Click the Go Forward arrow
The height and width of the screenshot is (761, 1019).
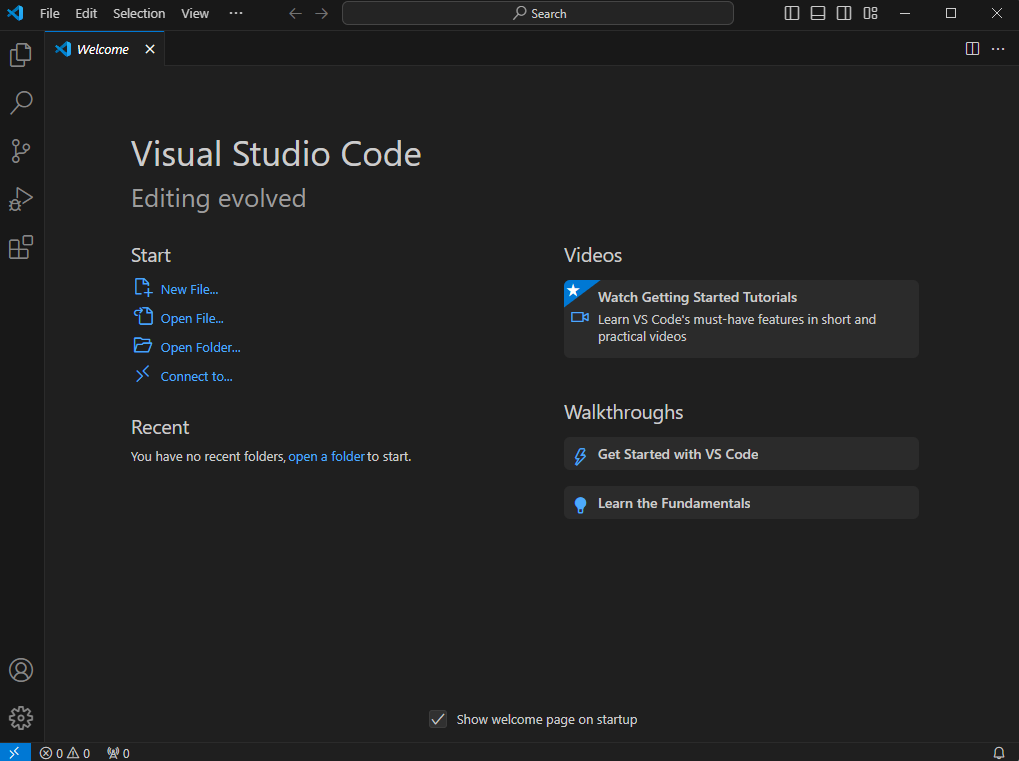[x=322, y=14]
